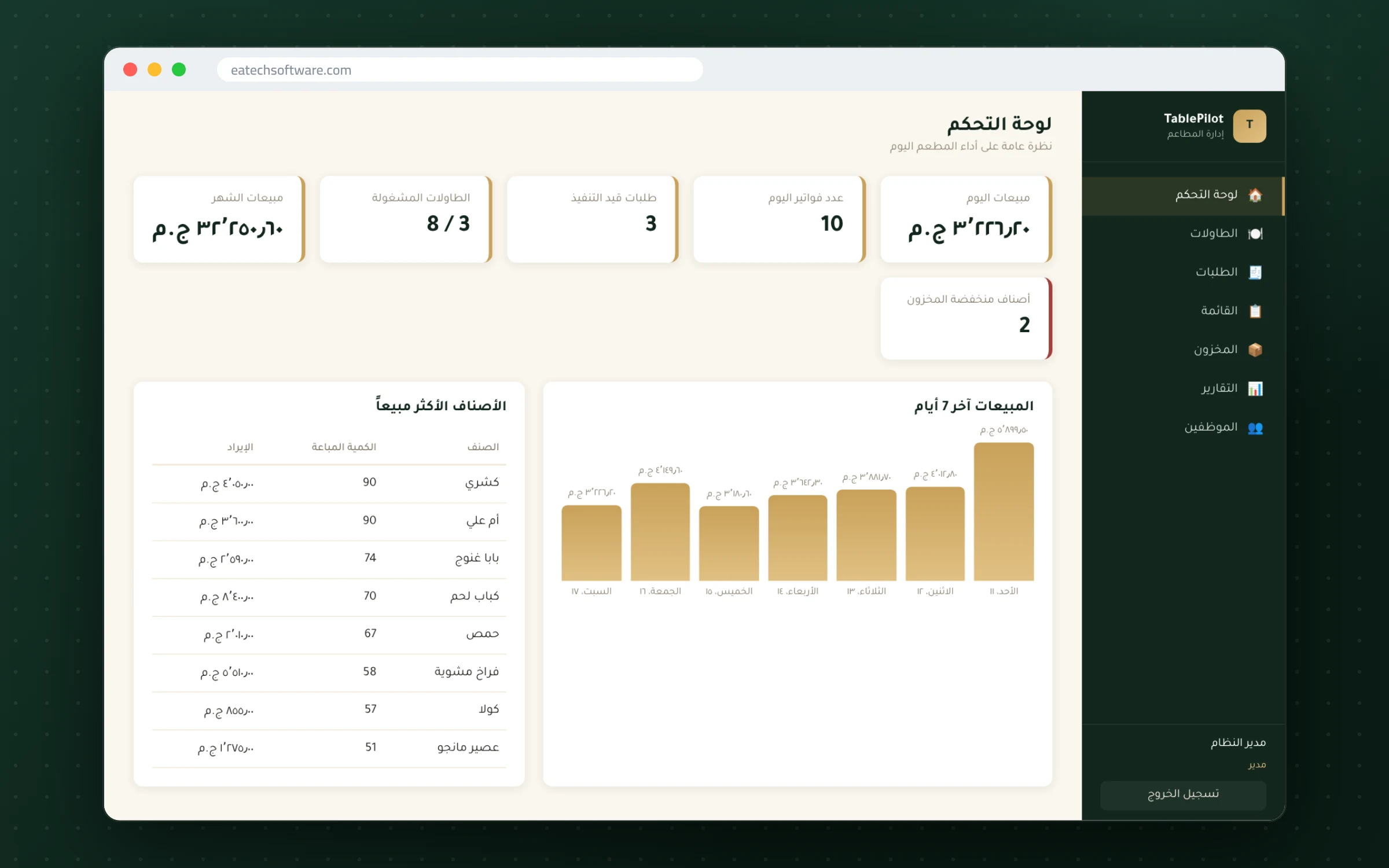Click the chart icon for التقارير
Image resolution: width=1389 pixels, height=868 pixels.
click(x=1255, y=389)
